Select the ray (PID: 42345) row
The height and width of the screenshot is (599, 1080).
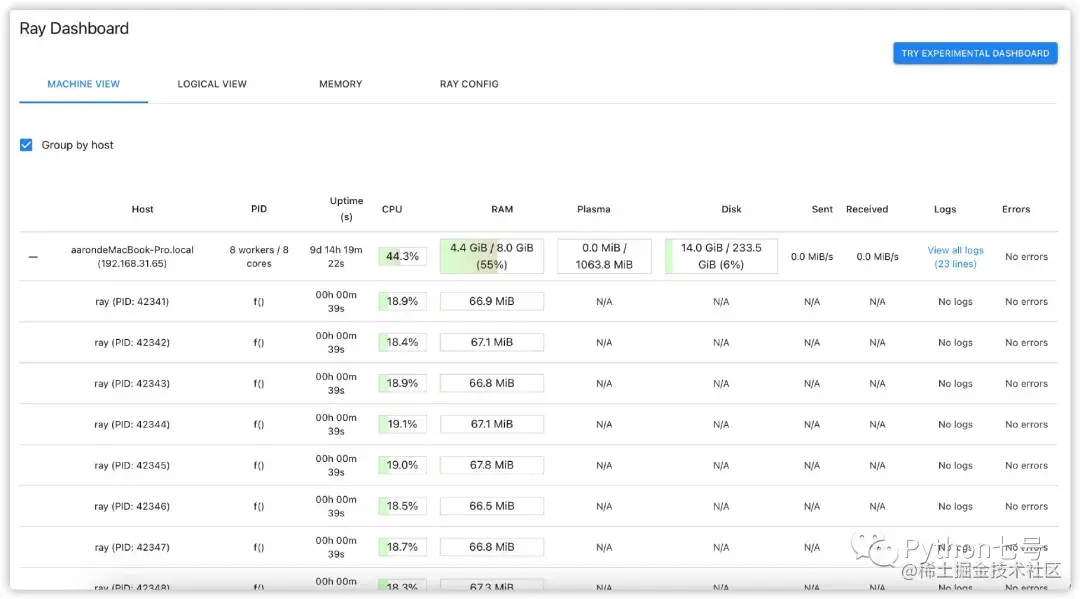pyautogui.click(x=539, y=465)
